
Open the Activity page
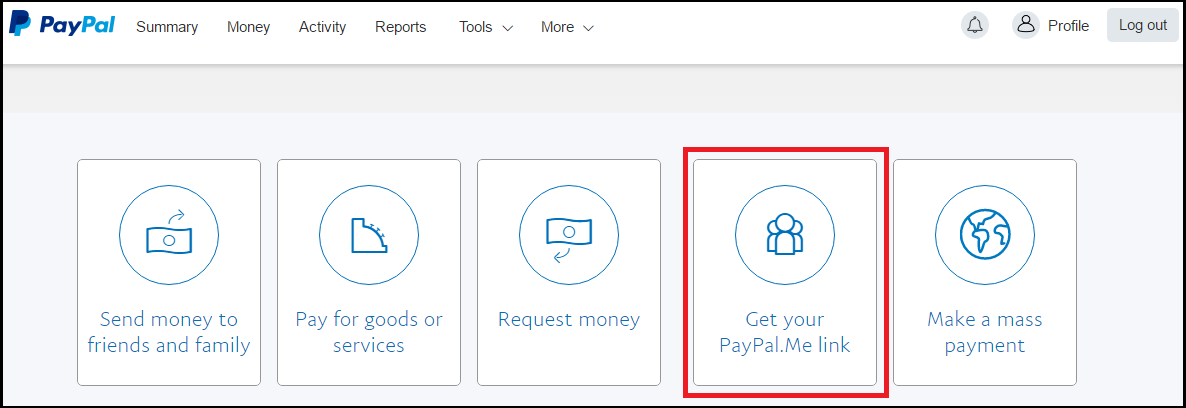(x=322, y=27)
